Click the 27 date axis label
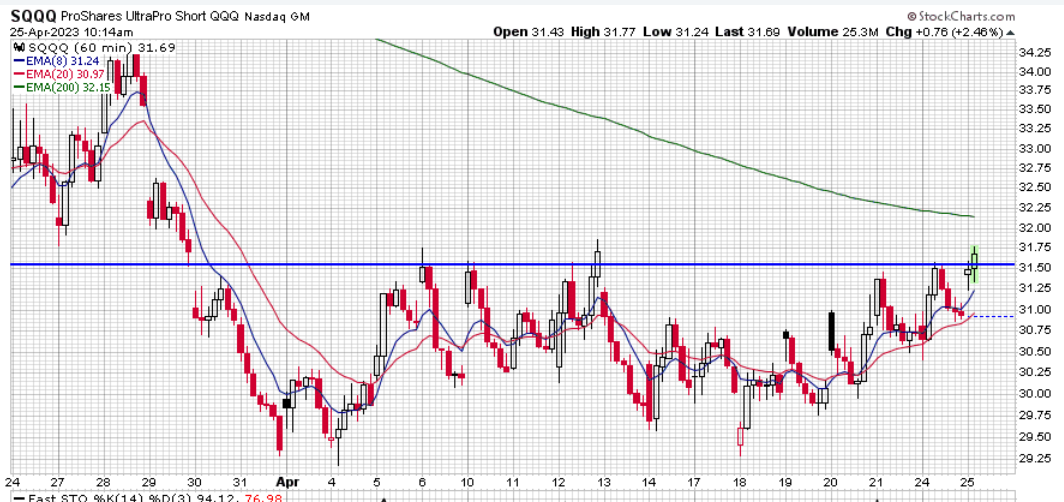1064x502 pixels. pyautogui.click(x=58, y=483)
